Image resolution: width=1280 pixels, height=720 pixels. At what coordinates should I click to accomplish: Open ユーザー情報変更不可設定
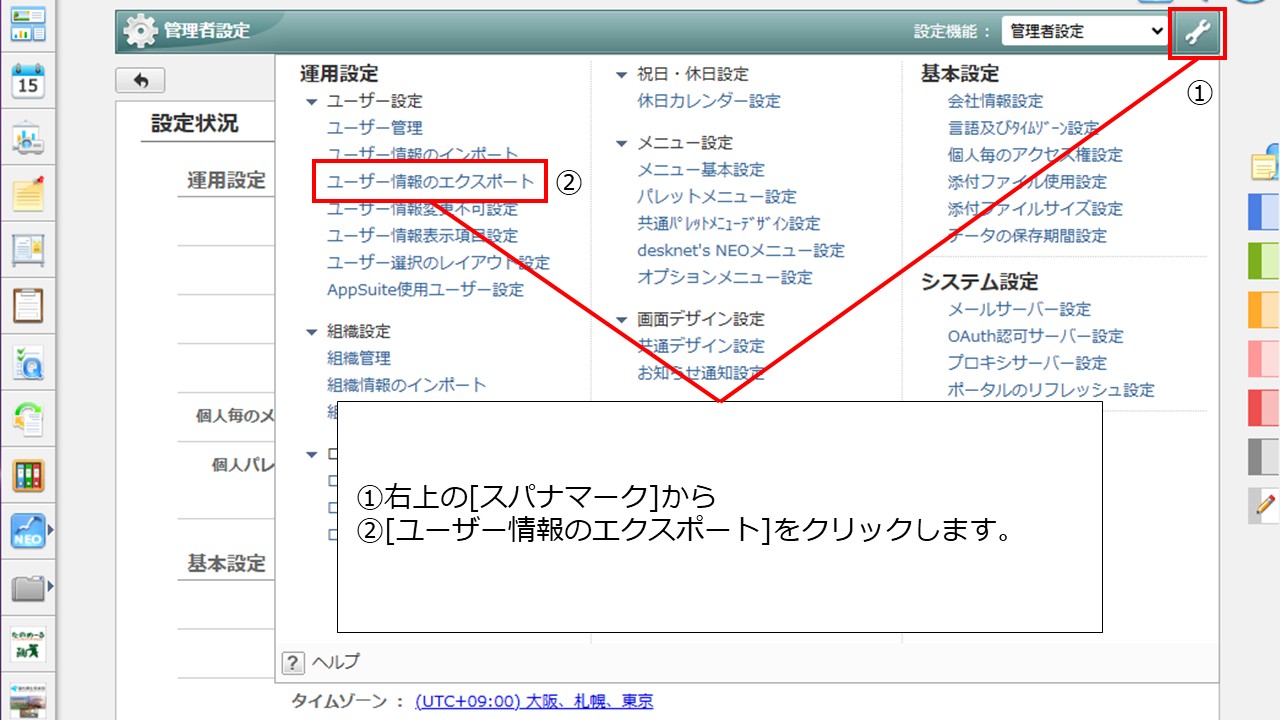pos(423,209)
